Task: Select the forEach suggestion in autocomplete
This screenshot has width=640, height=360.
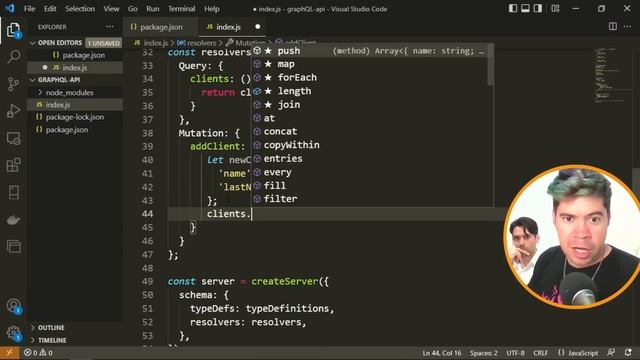Action: click(369, 78)
